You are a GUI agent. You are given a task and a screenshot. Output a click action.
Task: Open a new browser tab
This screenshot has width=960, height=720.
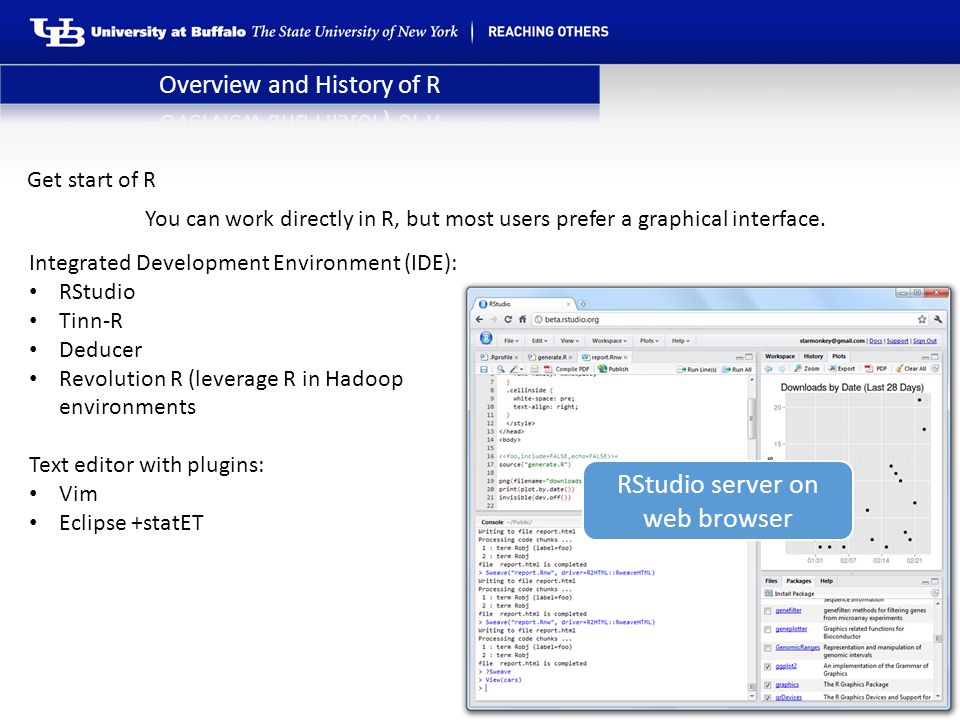coord(583,304)
